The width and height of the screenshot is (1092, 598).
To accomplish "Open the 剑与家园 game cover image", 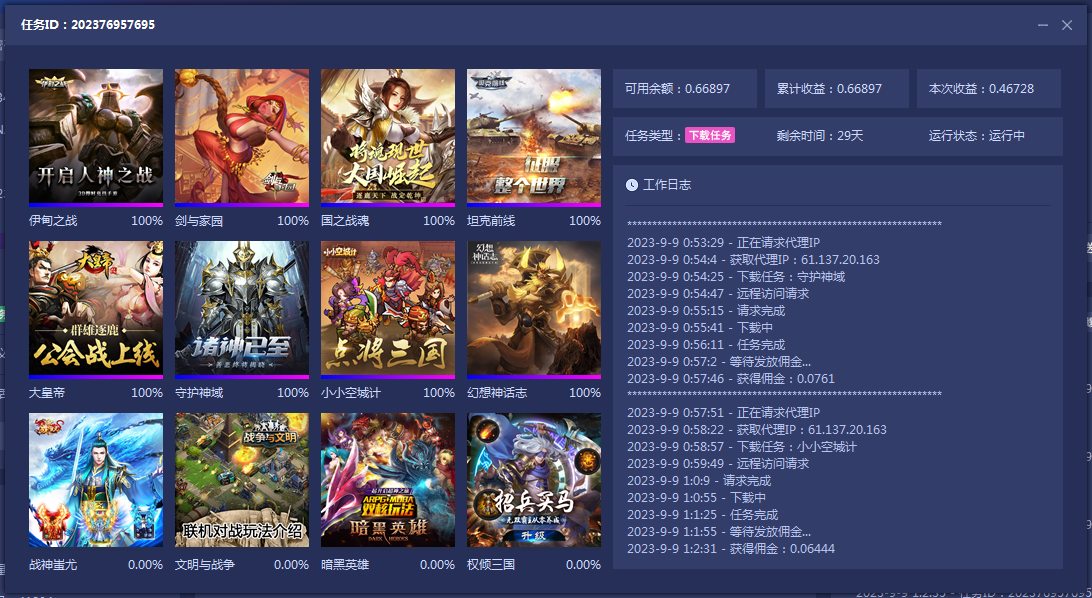I will pos(242,136).
